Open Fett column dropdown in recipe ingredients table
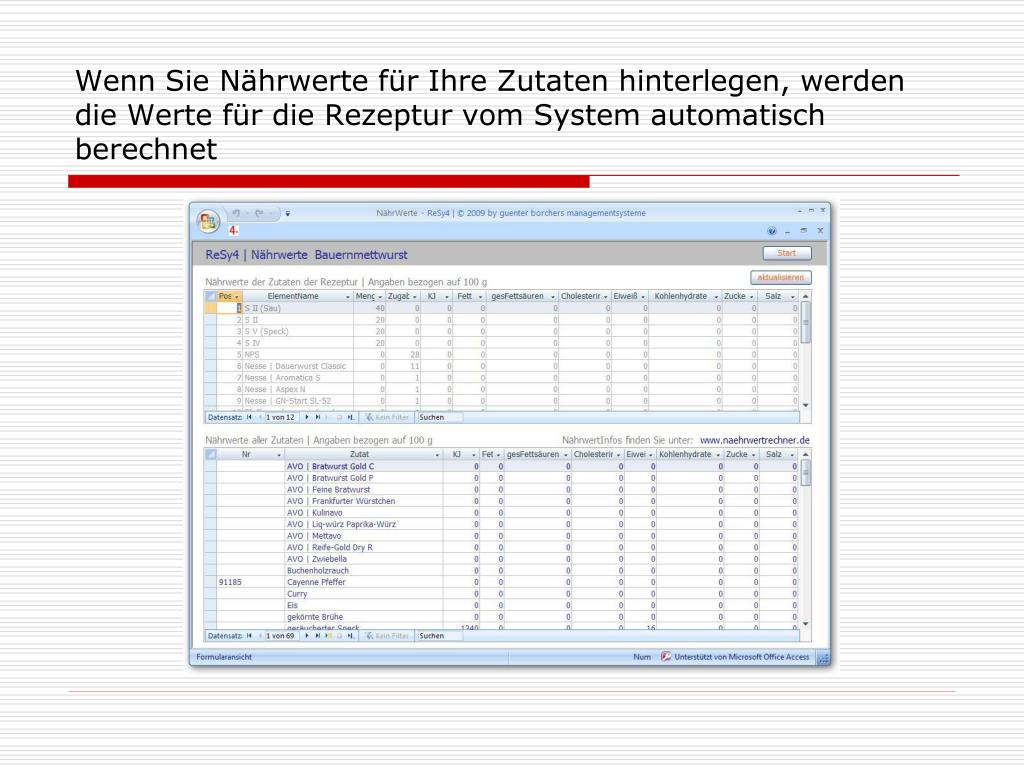 coord(480,297)
